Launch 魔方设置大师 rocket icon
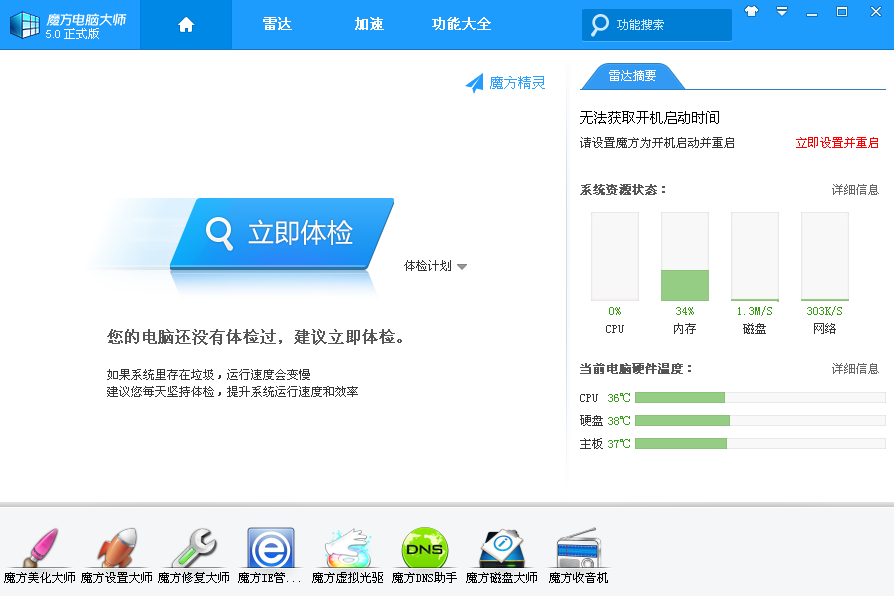This screenshot has height=596, width=894. (116, 549)
